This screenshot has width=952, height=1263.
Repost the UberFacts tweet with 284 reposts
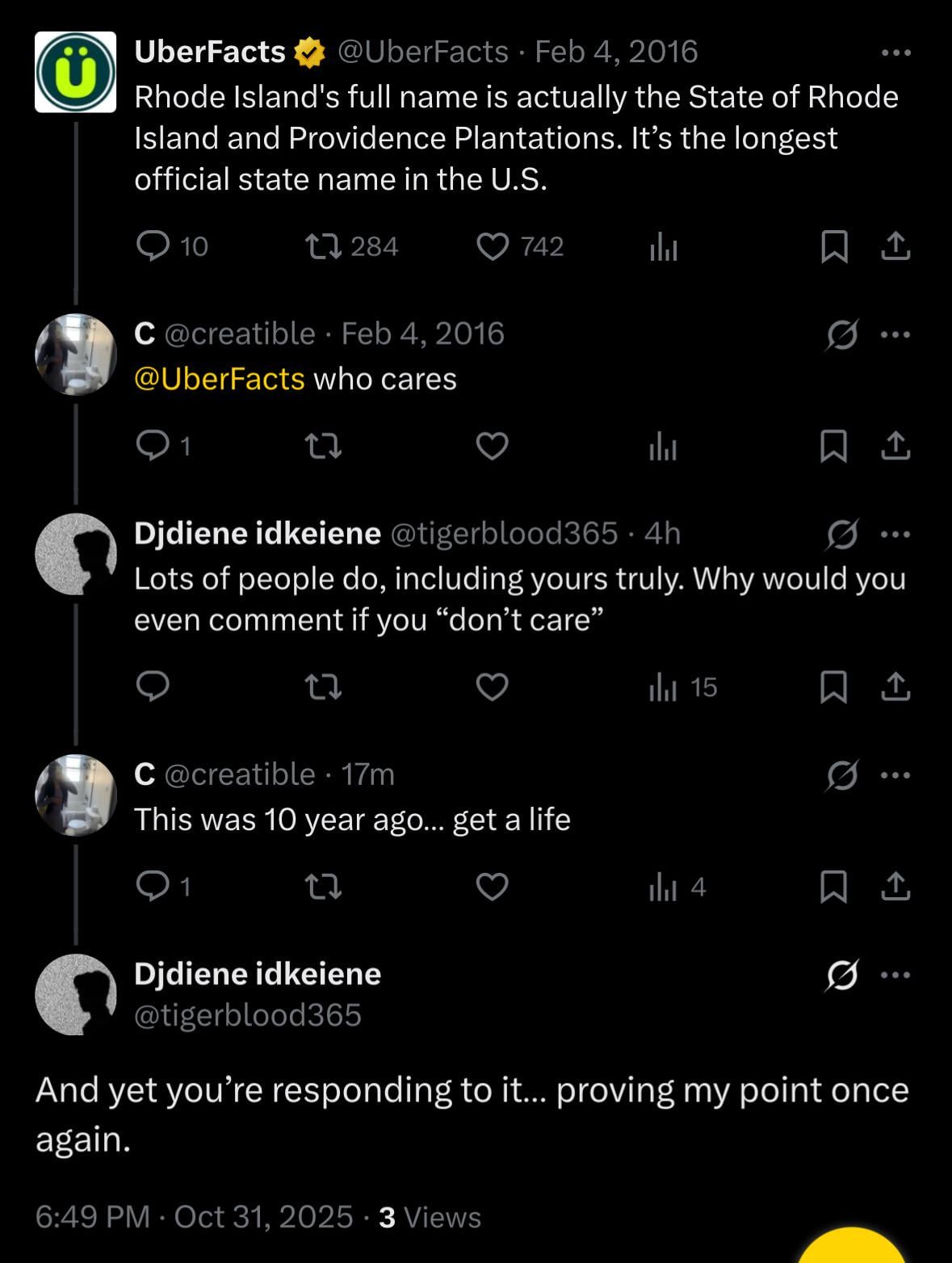coord(325,246)
